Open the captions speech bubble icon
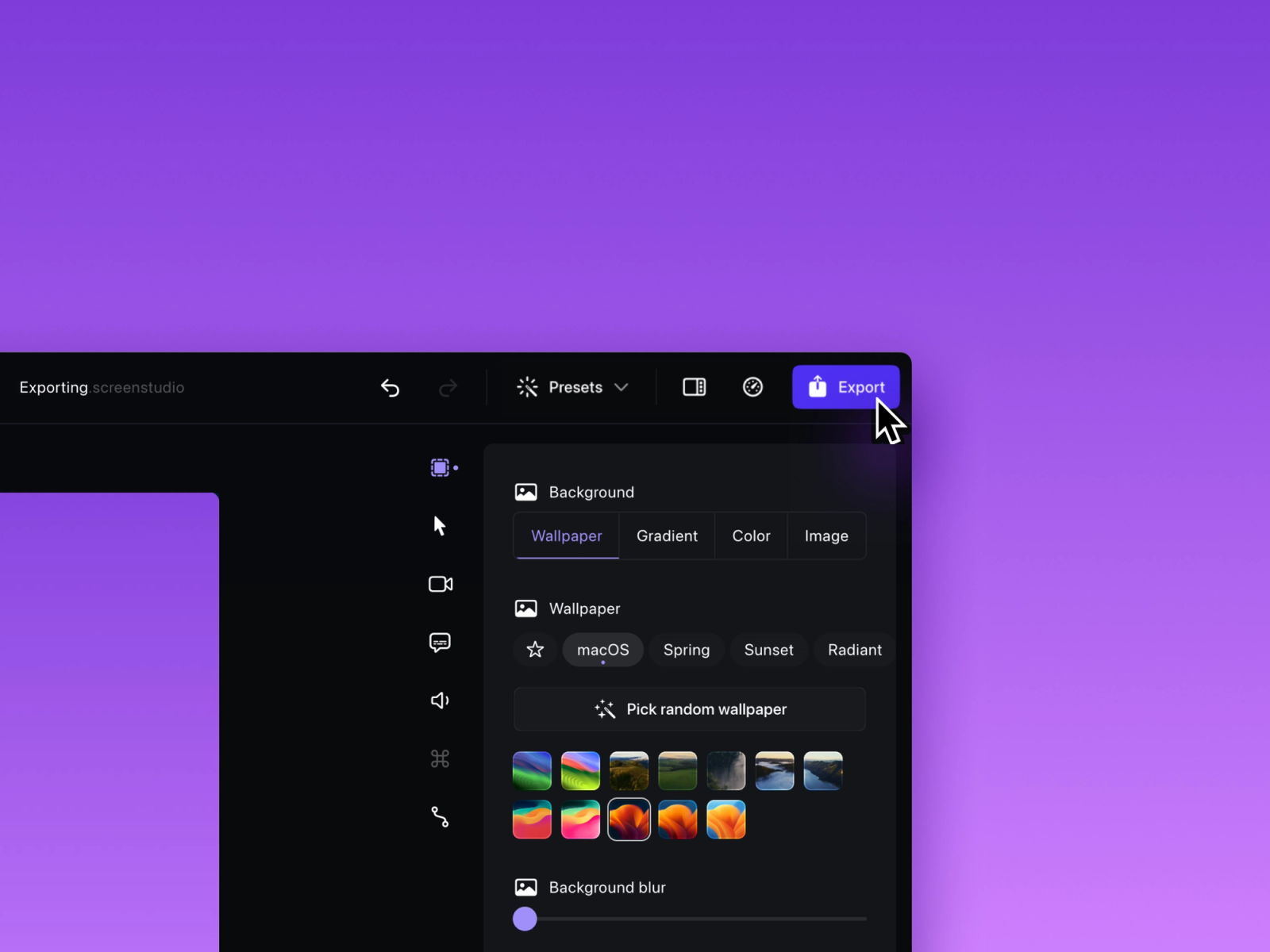The width and height of the screenshot is (1270, 952). coord(440,642)
